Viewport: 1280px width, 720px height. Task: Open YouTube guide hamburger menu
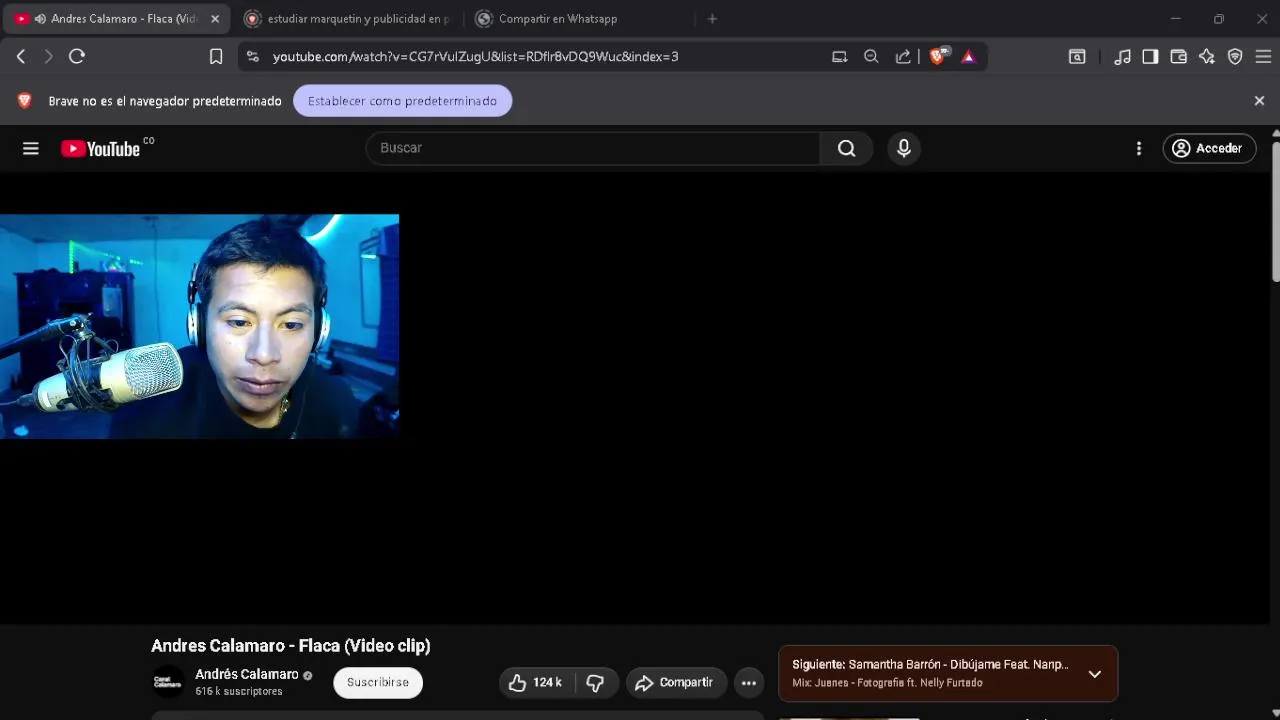click(x=31, y=148)
